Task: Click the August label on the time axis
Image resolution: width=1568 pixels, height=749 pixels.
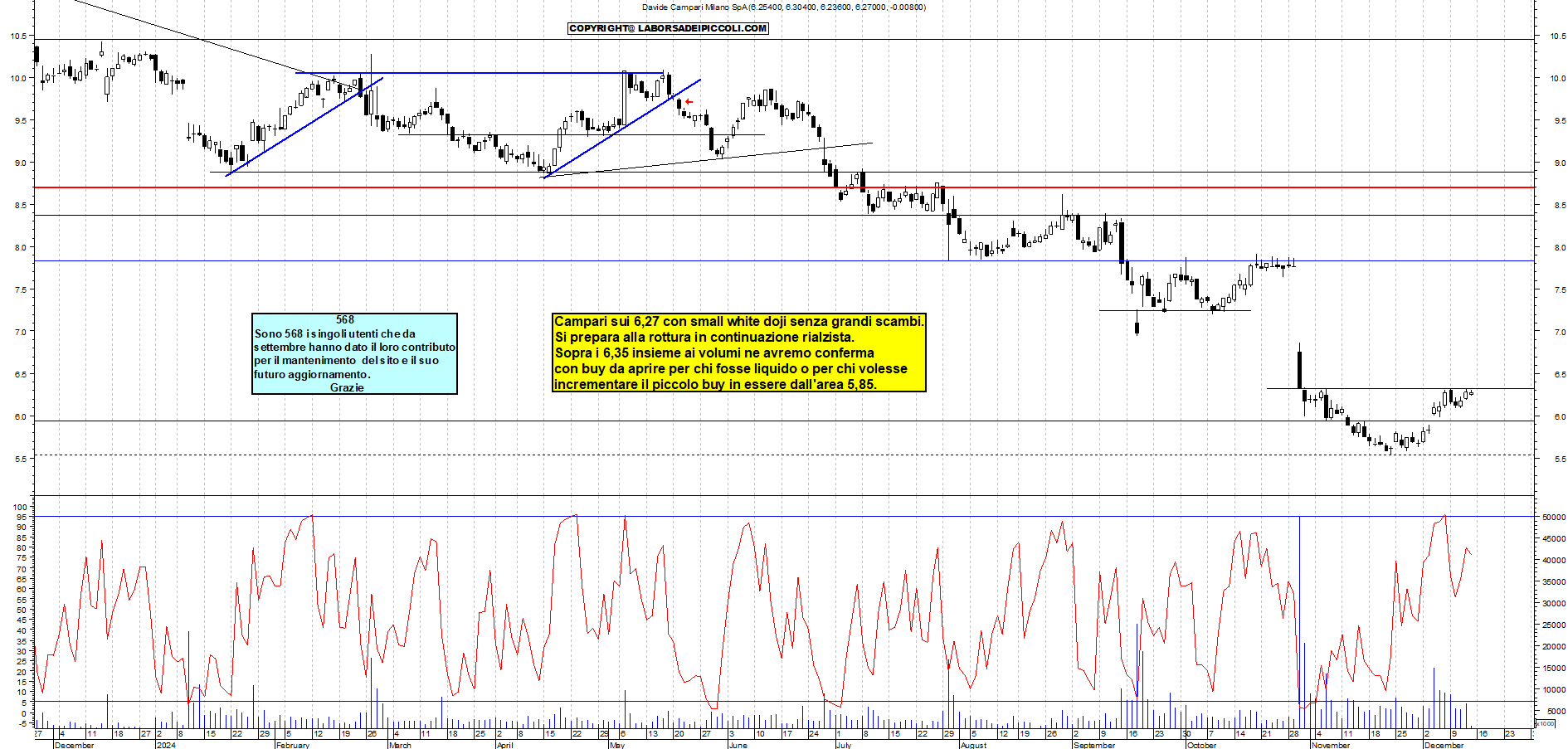Action: 973,745
